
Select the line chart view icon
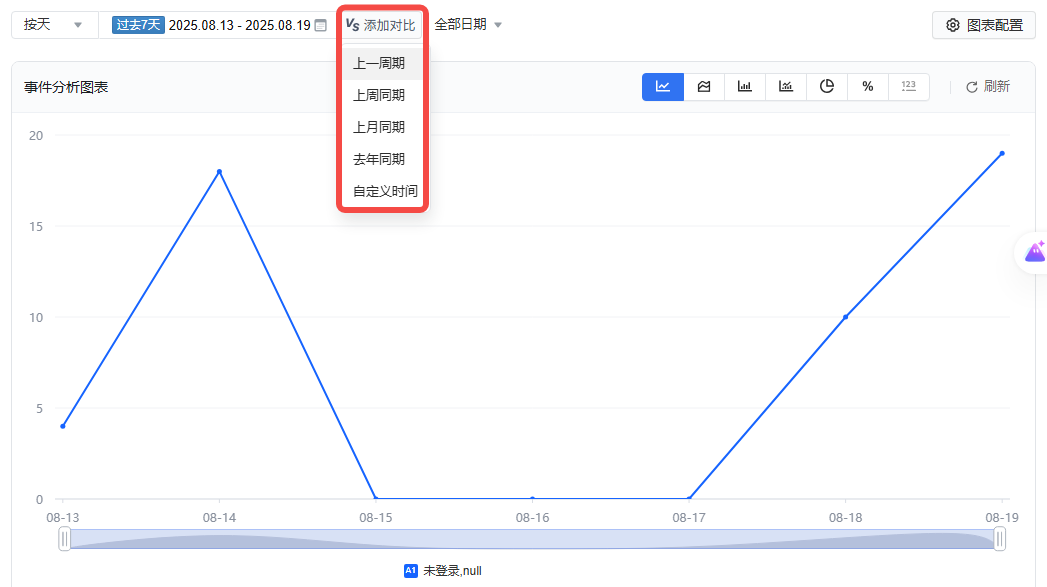click(662, 87)
